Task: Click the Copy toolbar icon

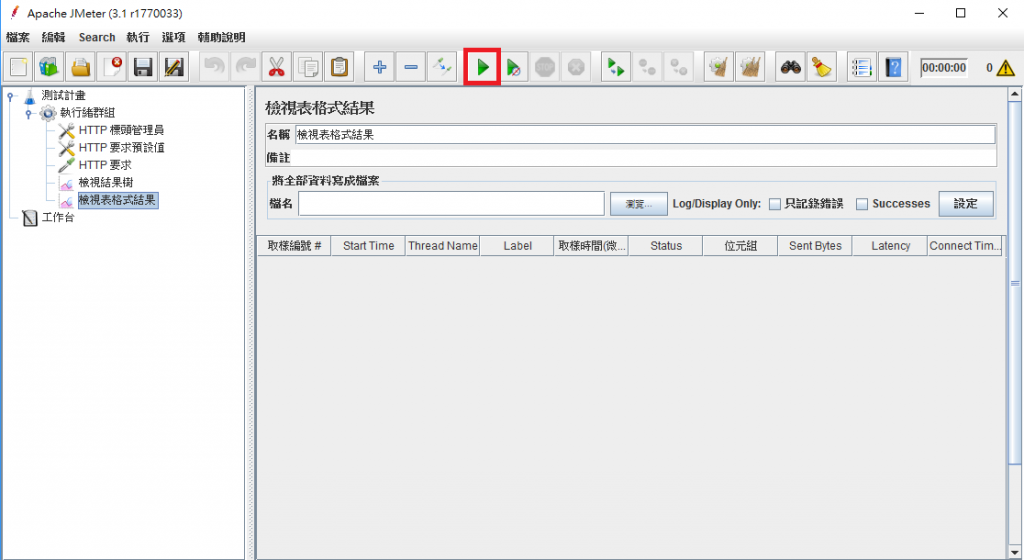Action: [x=308, y=67]
